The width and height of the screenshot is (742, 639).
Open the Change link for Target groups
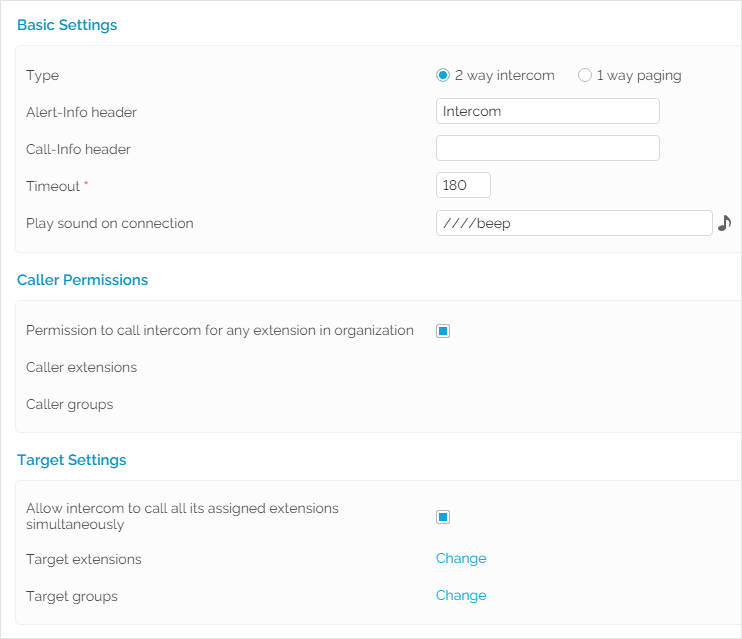tap(461, 595)
